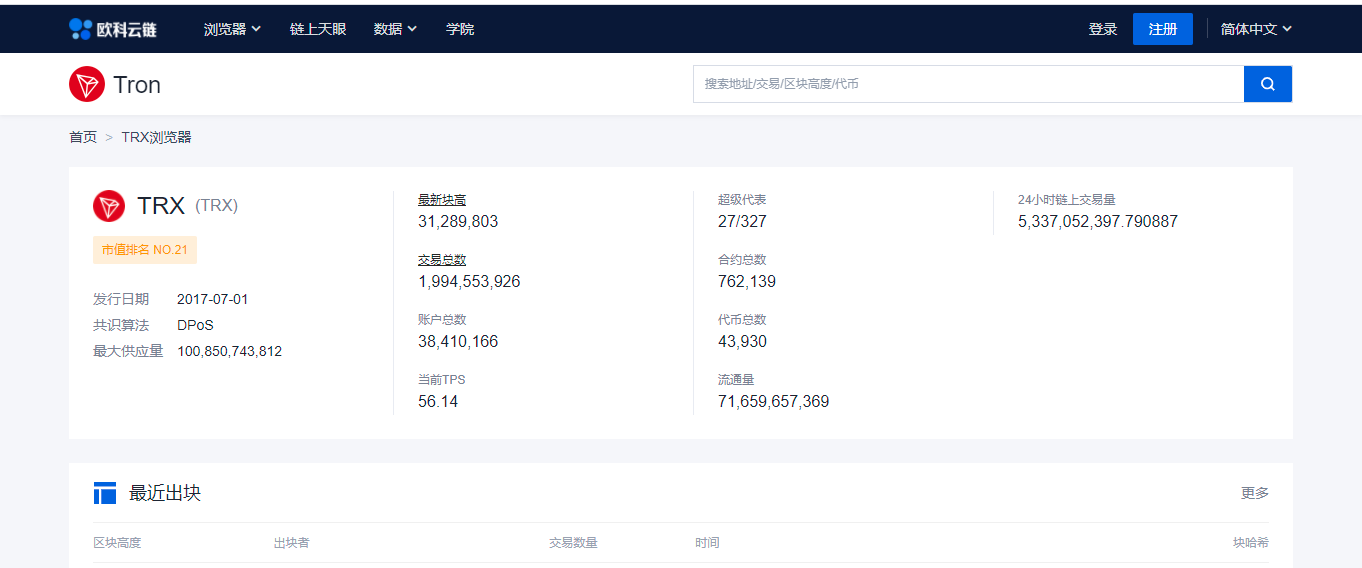Click the 最新块高 underlined label
This screenshot has width=1362, height=568.
442,200
